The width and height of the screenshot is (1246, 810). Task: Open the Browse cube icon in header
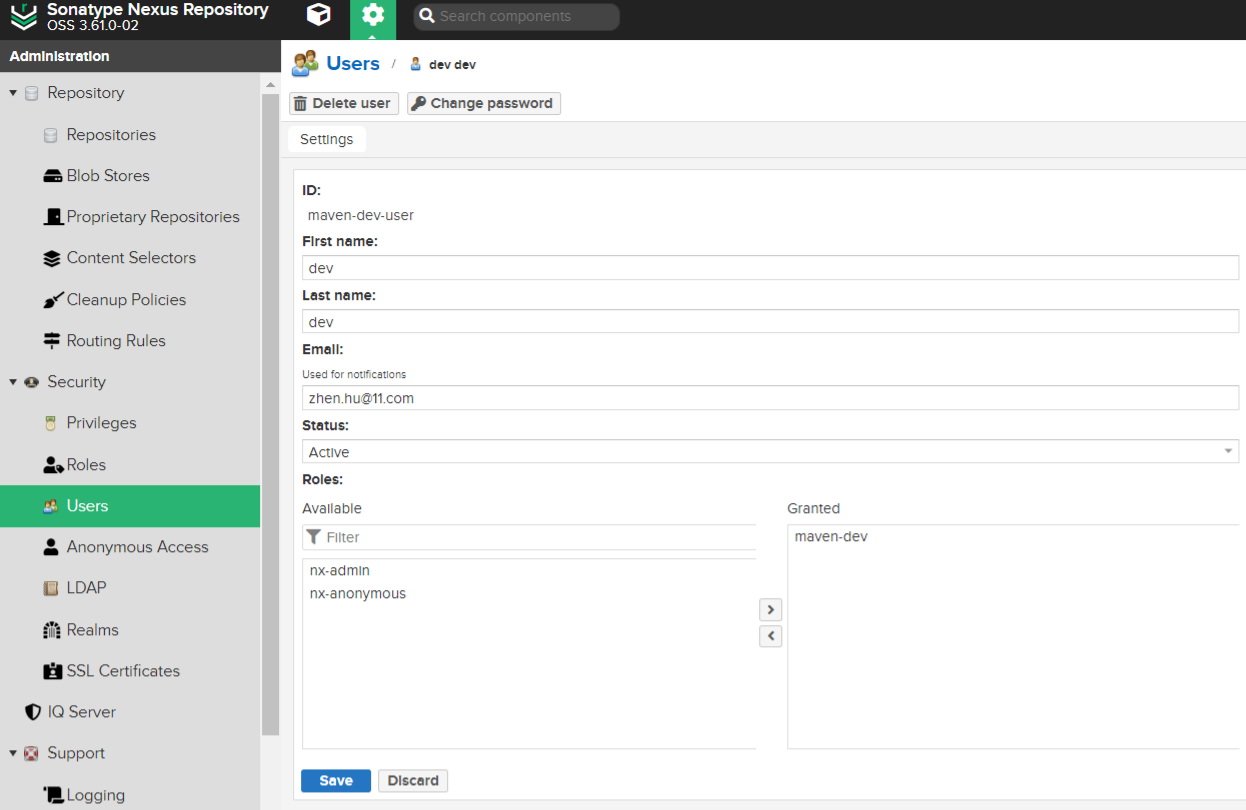pos(318,16)
